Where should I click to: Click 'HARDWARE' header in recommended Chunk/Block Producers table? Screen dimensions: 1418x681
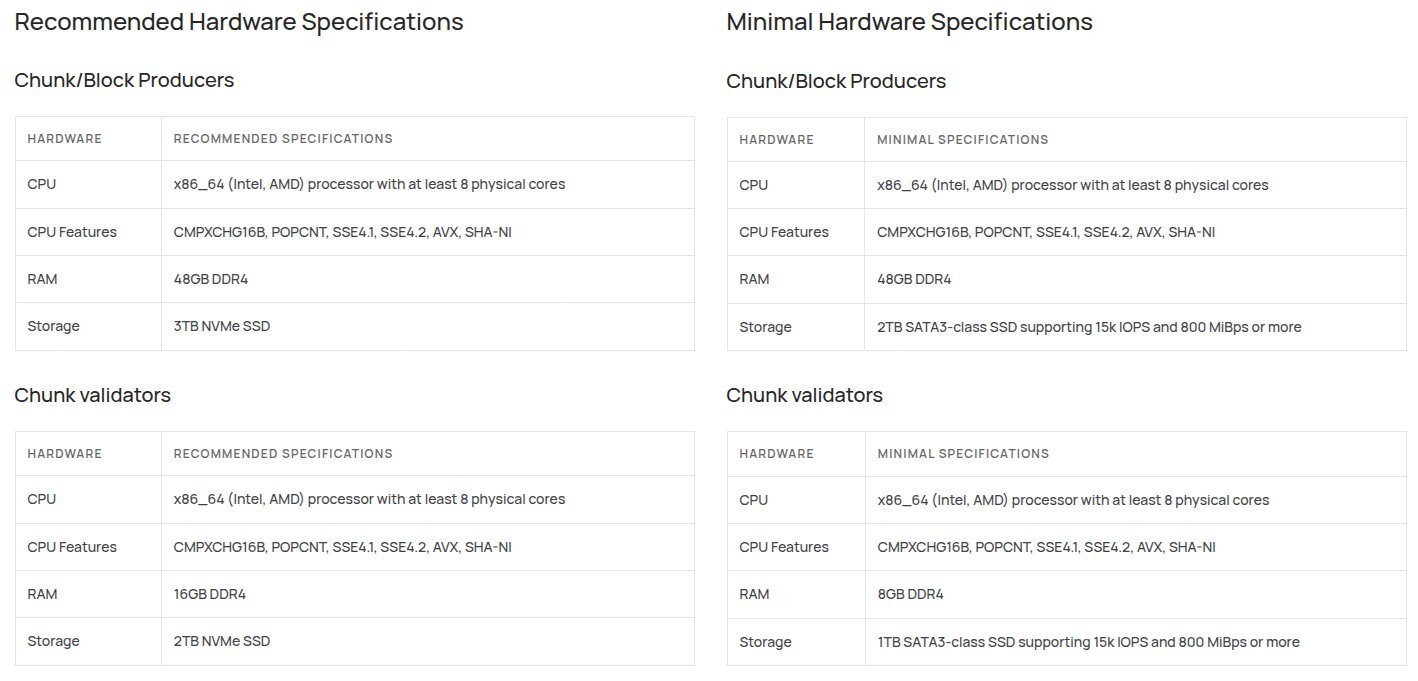pyautogui.click(x=65, y=139)
